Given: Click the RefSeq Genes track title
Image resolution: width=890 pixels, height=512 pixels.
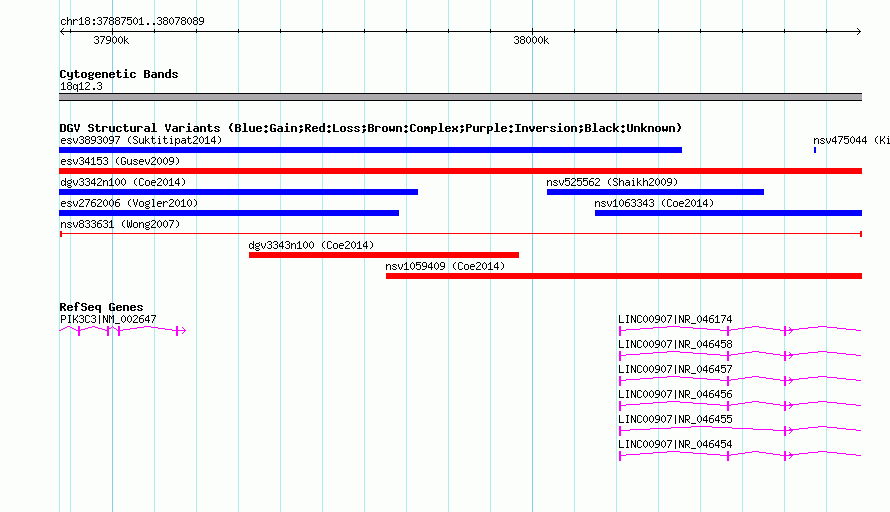Looking at the screenshot, I should coord(101,307).
